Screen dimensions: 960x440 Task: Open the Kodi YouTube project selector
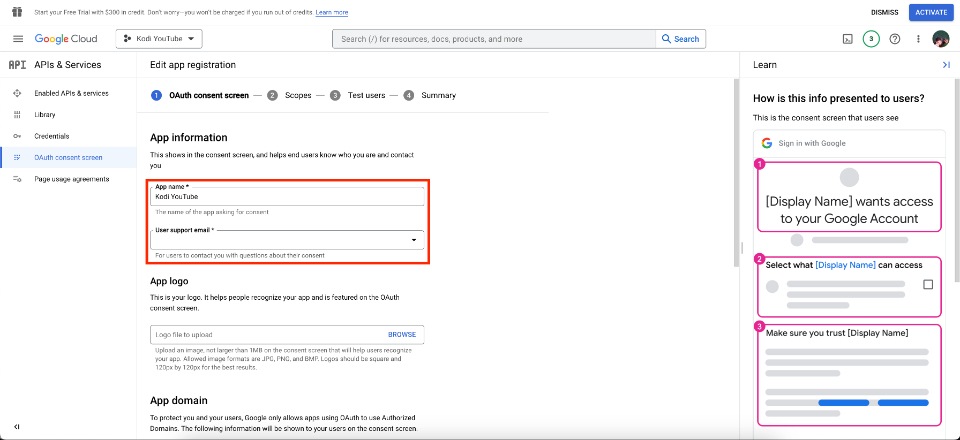159,39
